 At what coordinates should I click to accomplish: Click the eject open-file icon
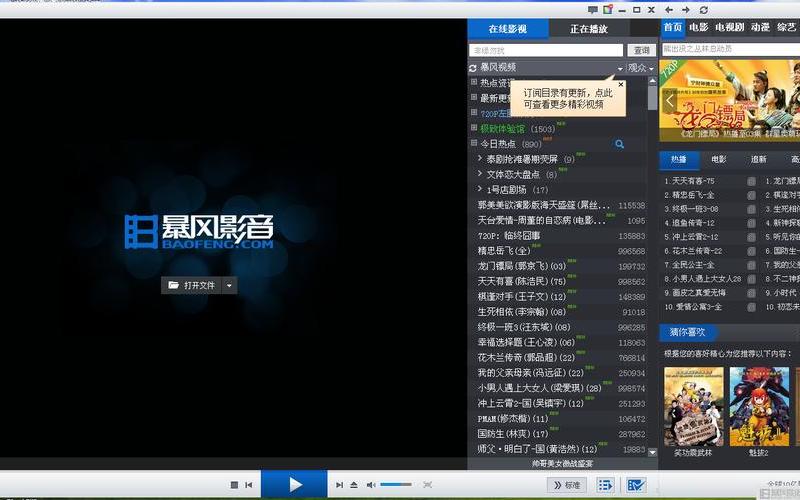pyautogui.click(x=354, y=485)
